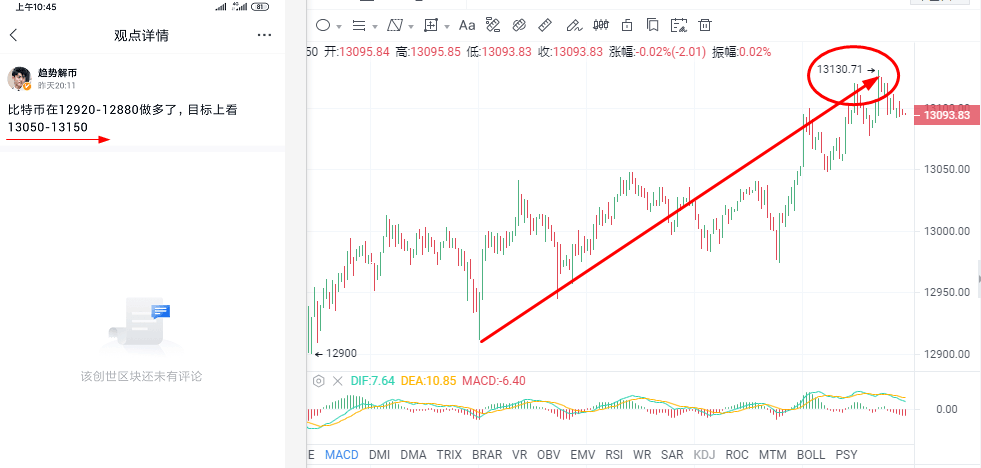Open the ellipse tool dropdown arrow
This screenshot has height=468, width=981.
[x=339, y=26]
